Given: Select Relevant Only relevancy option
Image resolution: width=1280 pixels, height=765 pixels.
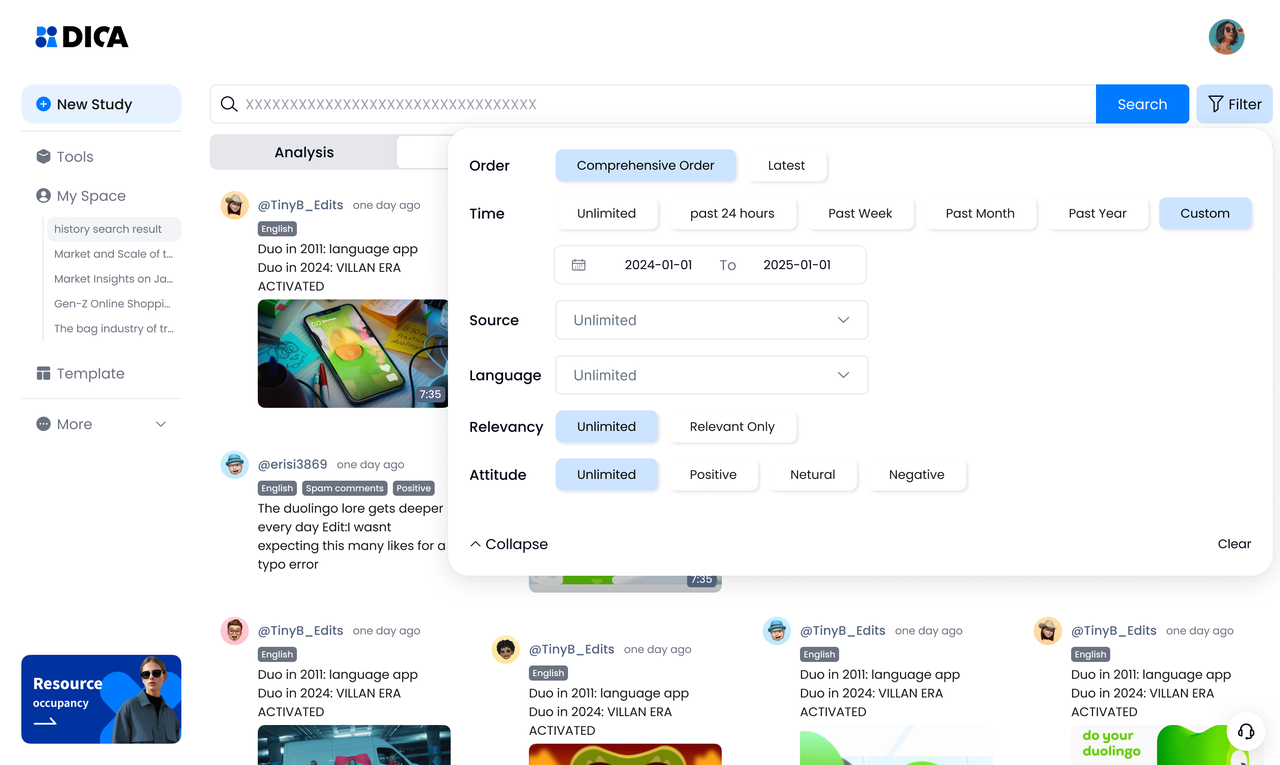Looking at the screenshot, I should 732,426.
